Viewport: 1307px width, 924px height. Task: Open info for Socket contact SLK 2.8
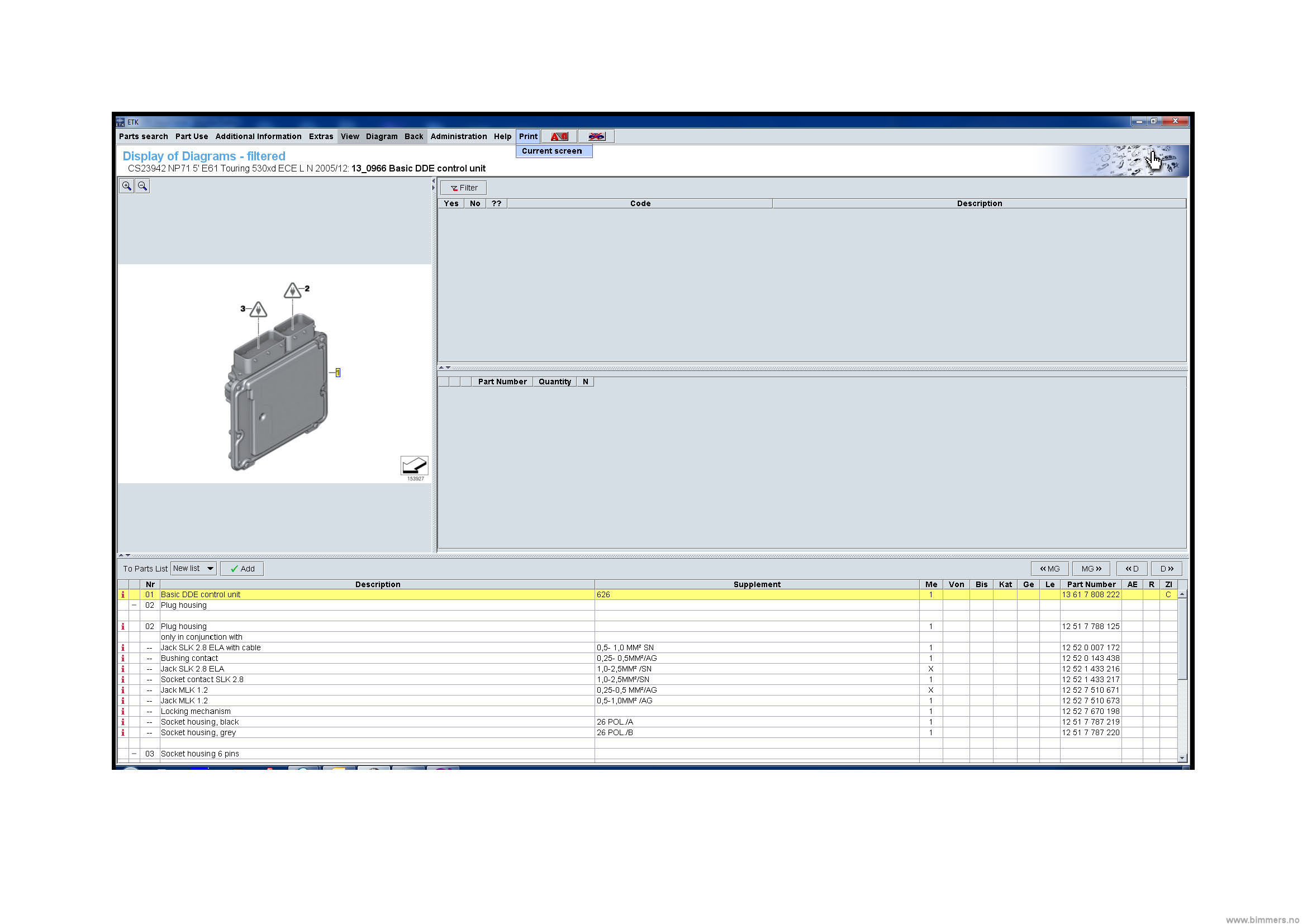[122, 679]
